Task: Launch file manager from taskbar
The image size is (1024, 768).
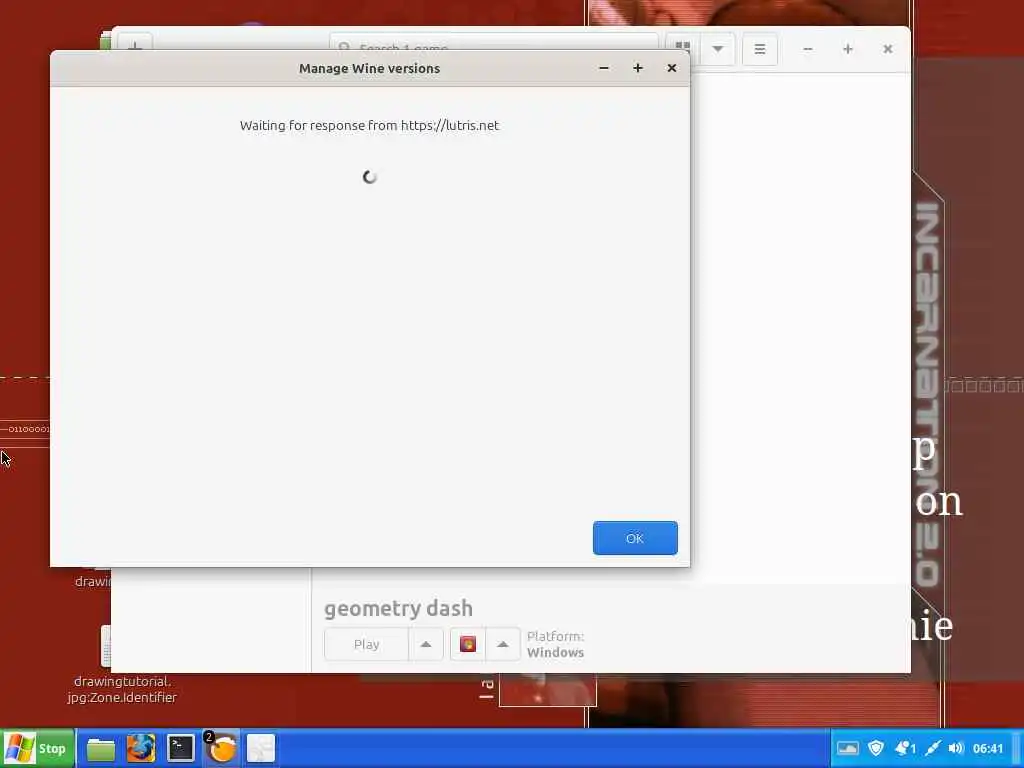Action: [x=101, y=749]
